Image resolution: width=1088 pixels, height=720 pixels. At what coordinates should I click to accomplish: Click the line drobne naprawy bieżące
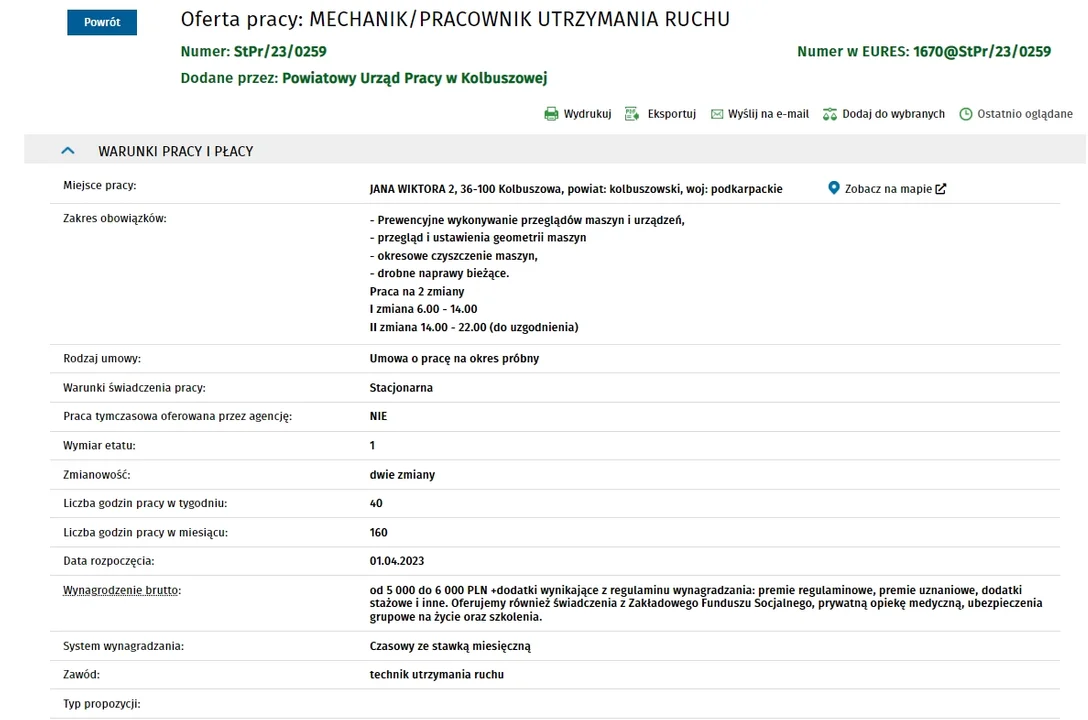439,273
